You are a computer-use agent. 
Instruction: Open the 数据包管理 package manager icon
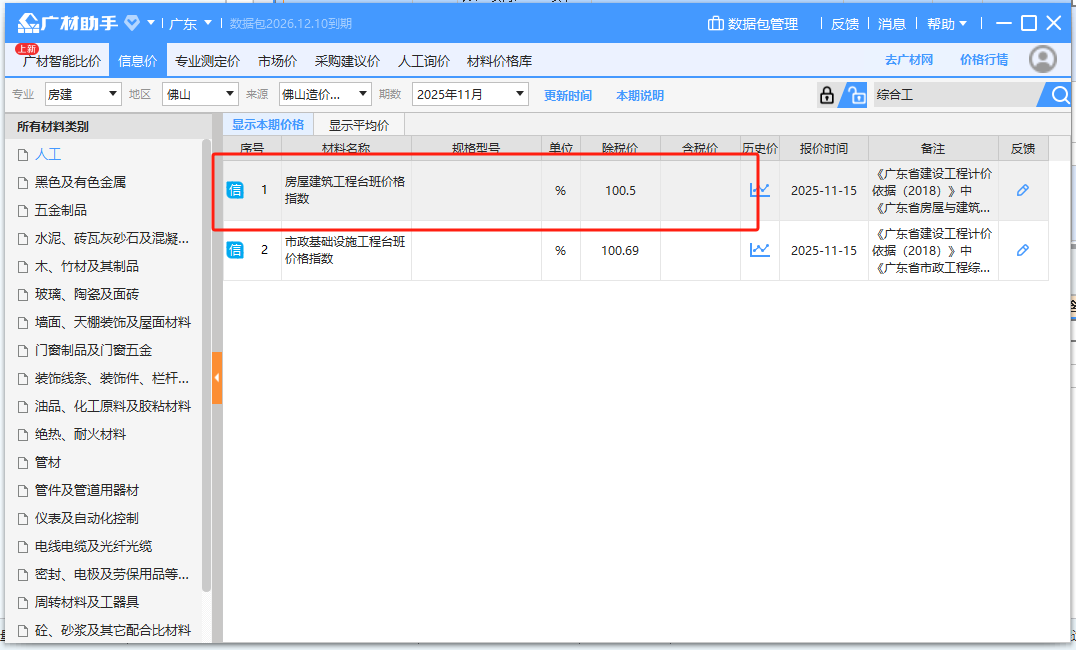click(715, 25)
